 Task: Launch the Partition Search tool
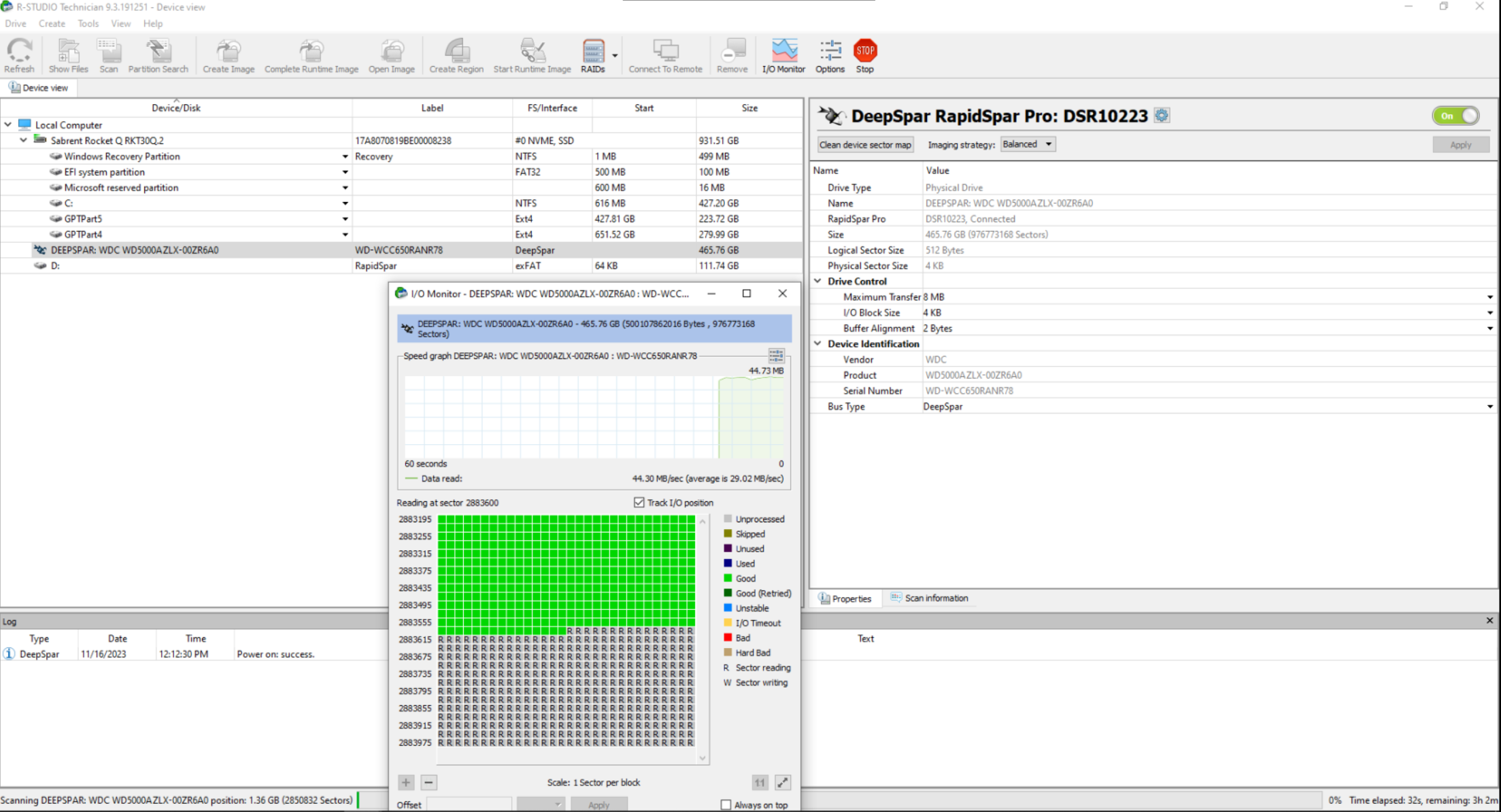(158, 56)
